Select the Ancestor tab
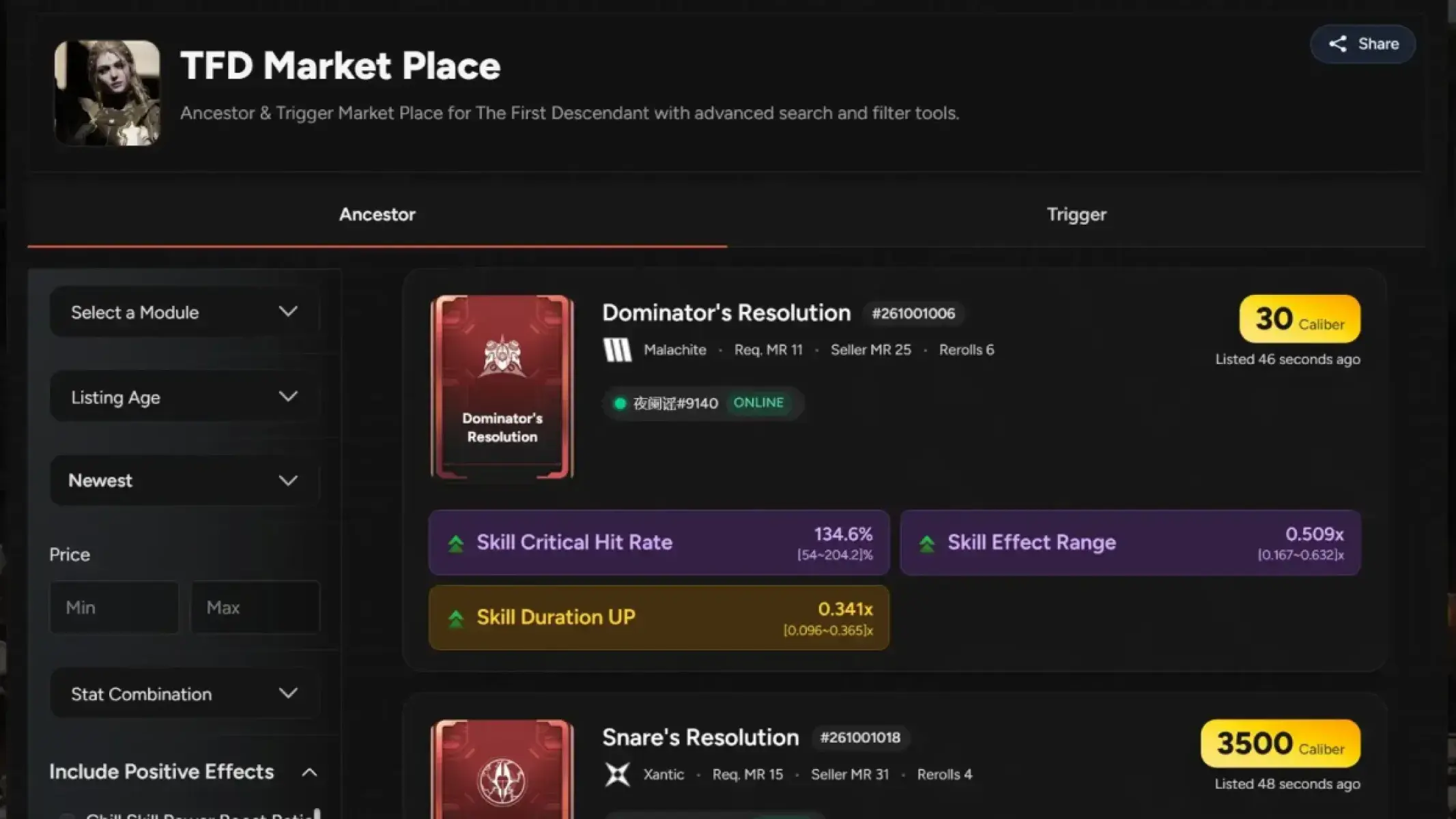Viewport: 1456px width, 819px height. click(377, 214)
